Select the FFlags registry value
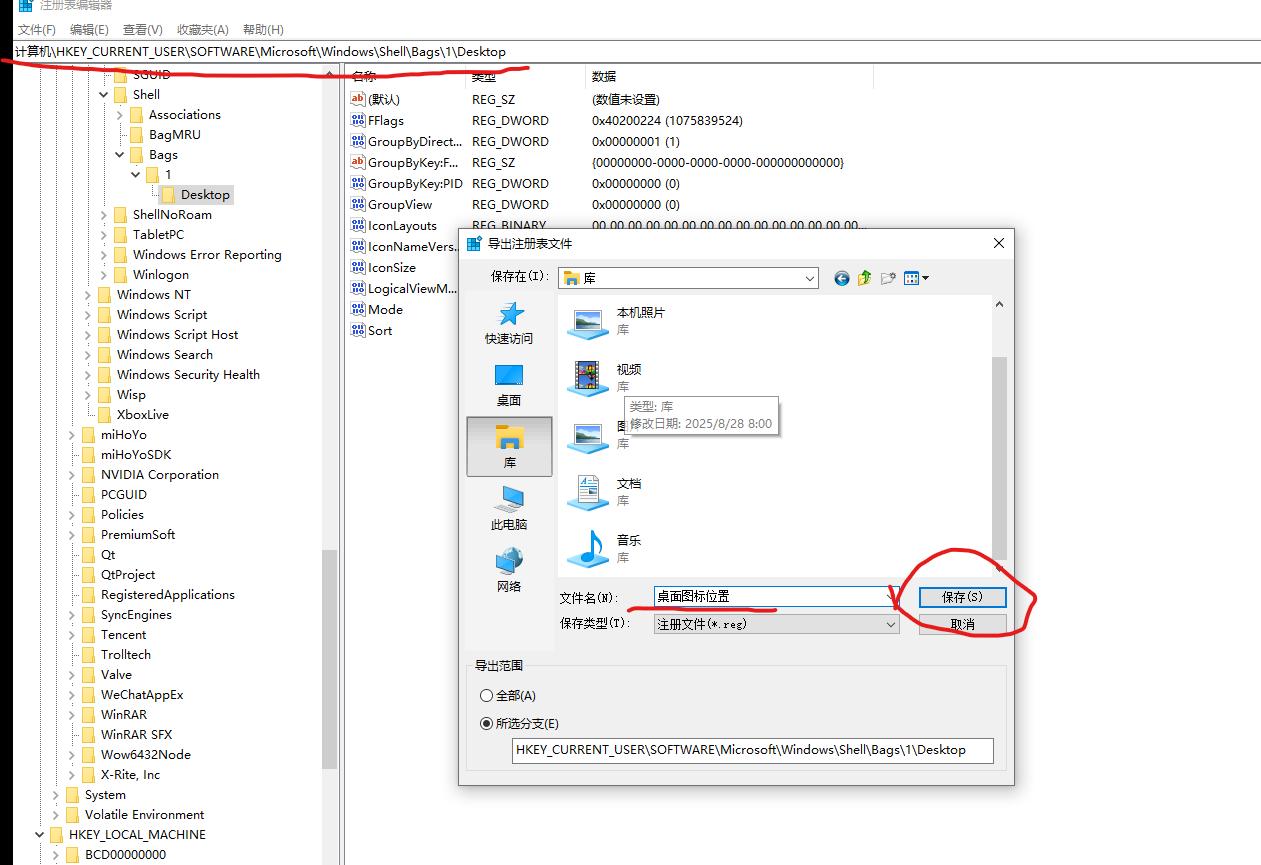The image size is (1261, 865). tap(385, 120)
